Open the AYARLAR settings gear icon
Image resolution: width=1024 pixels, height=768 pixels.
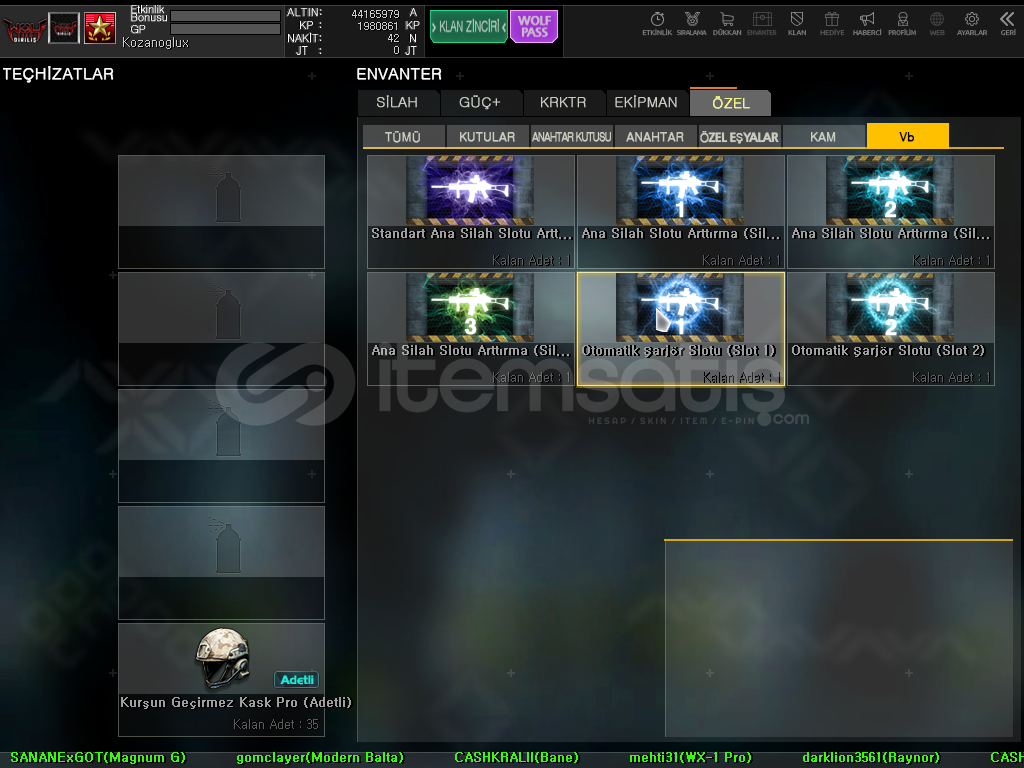pos(972,24)
